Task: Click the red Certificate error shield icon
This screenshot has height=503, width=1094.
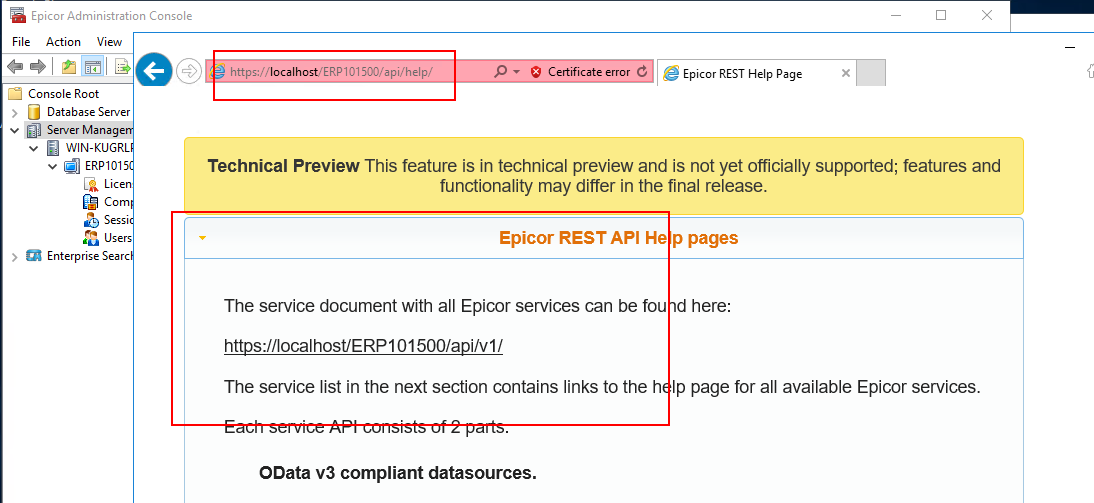Action: pyautogui.click(x=536, y=72)
